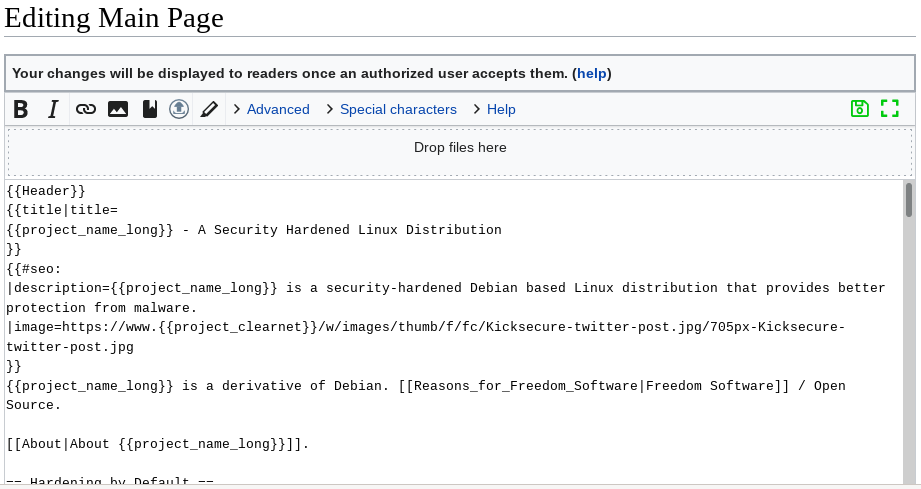Click the embedded image icon
The image size is (921, 489).
tap(118, 109)
